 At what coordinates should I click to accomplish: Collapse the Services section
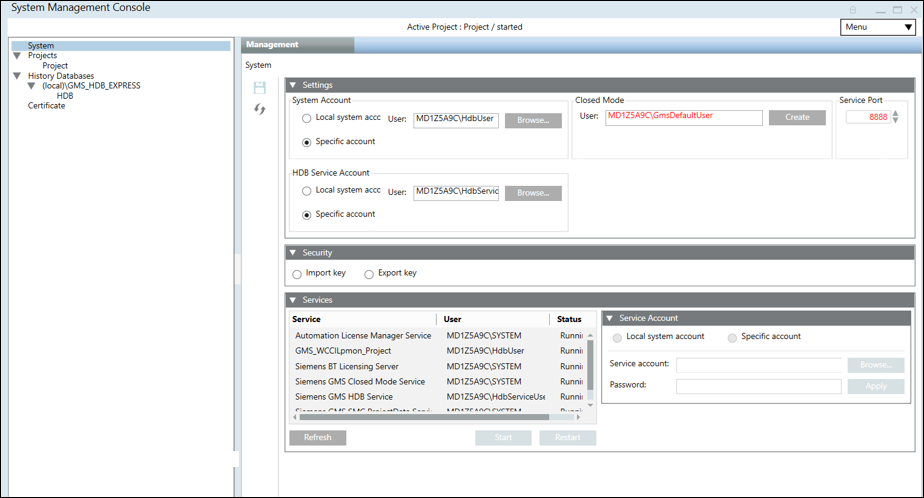click(x=294, y=300)
